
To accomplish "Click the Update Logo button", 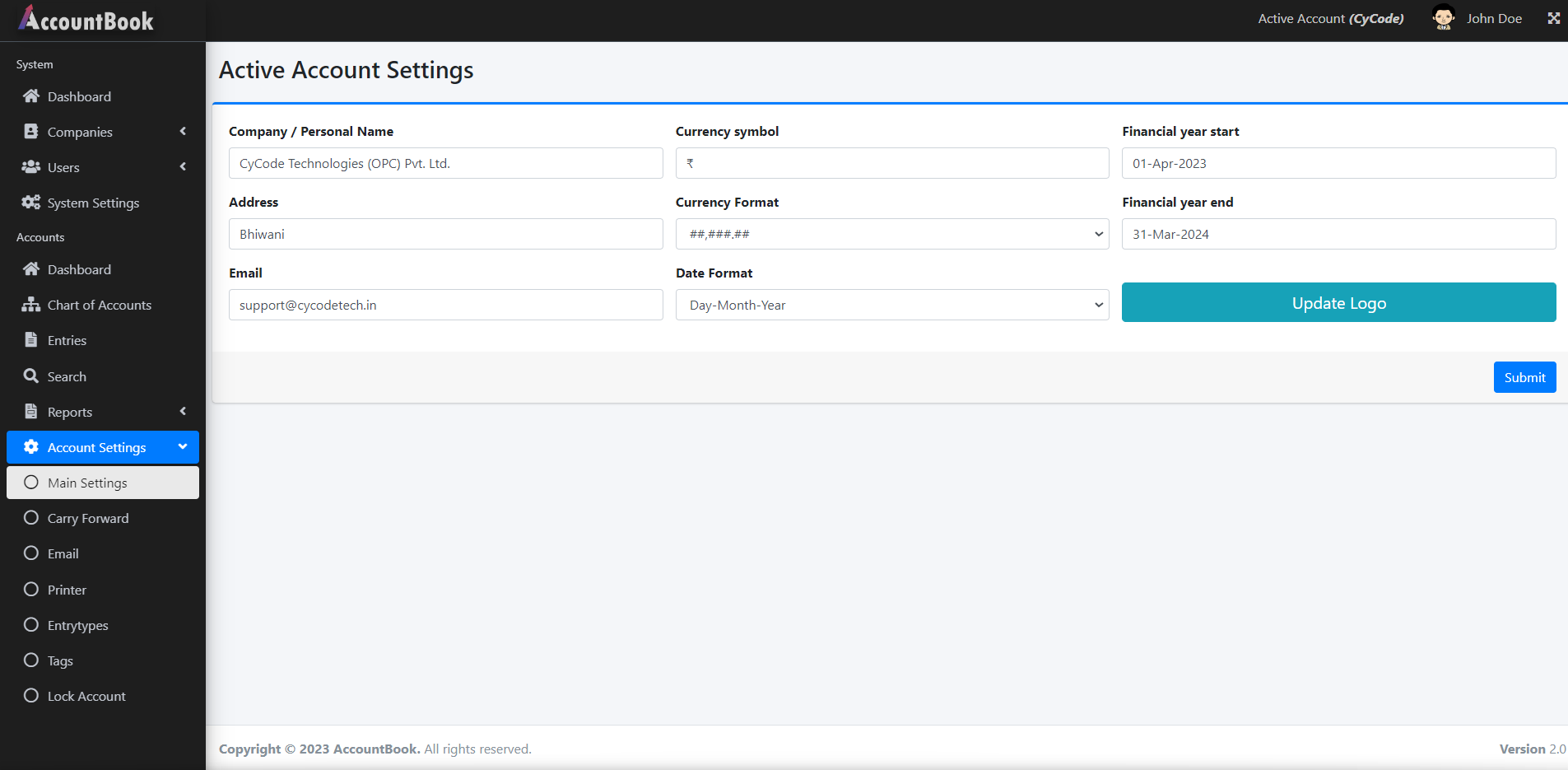I will click(1338, 302).
